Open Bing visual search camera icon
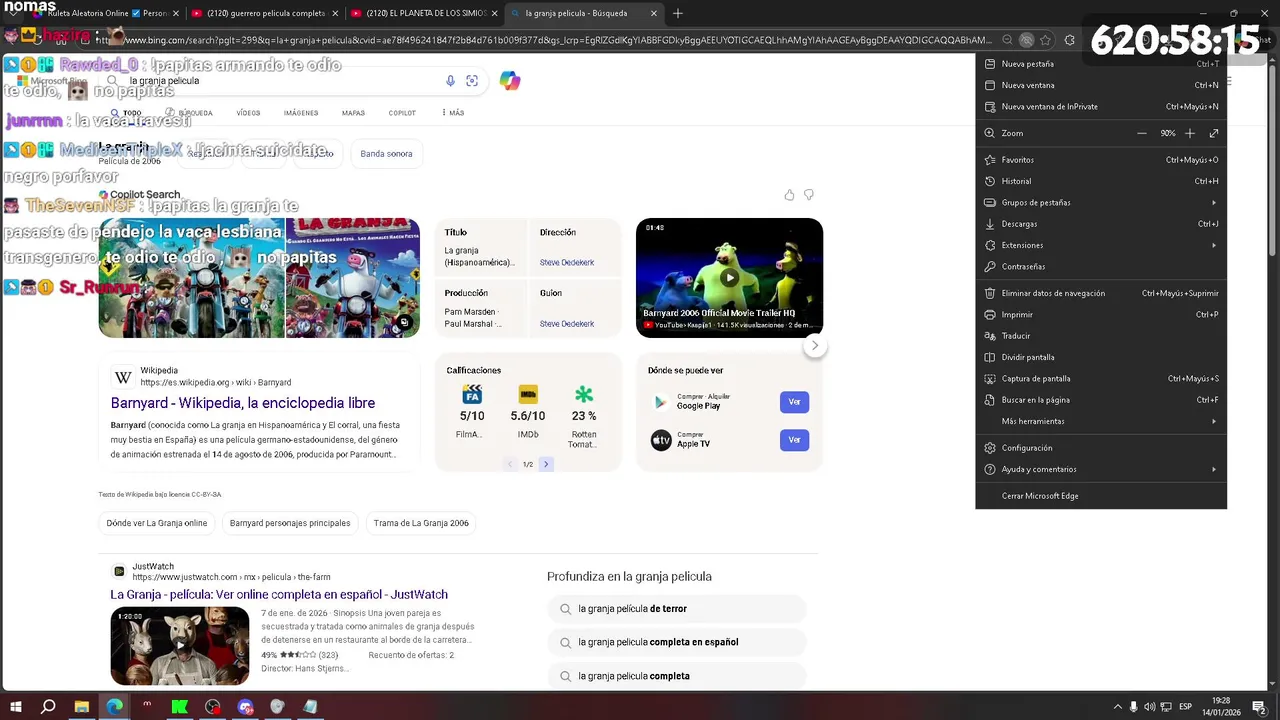The height and width of the screenshot is (720, 1280). pyautogui.click(x=472, y=81)
